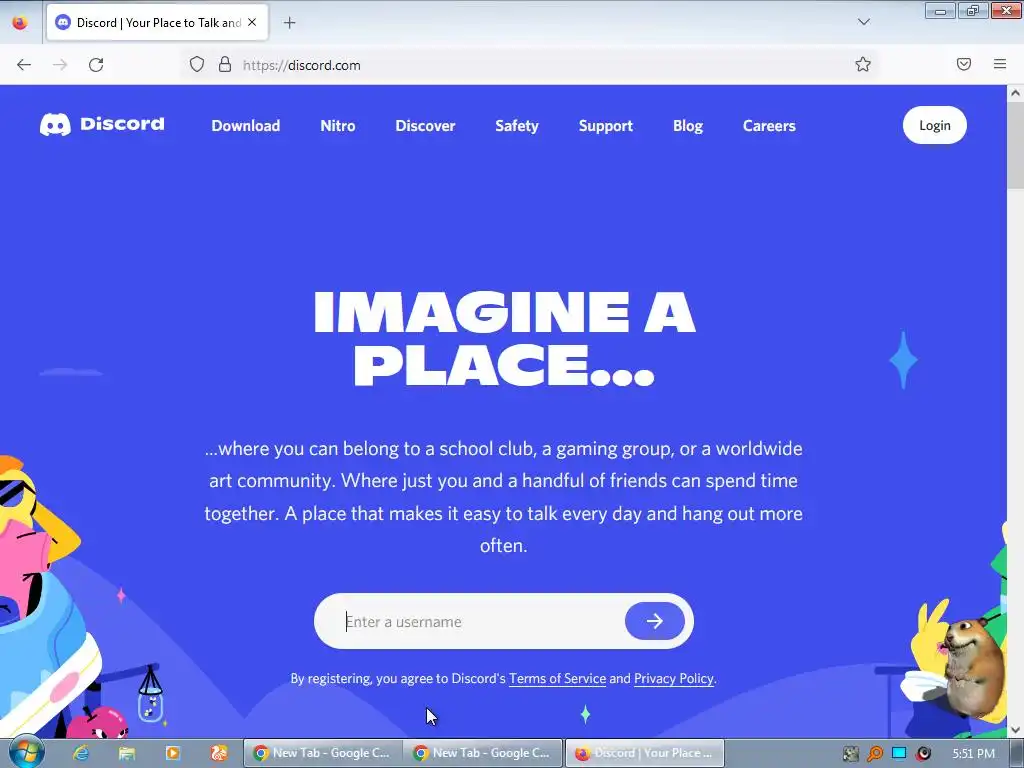The width and height of the screenshot is (1024, 768).
Task: Click the white Login button
Action: (x=935, y=125)
